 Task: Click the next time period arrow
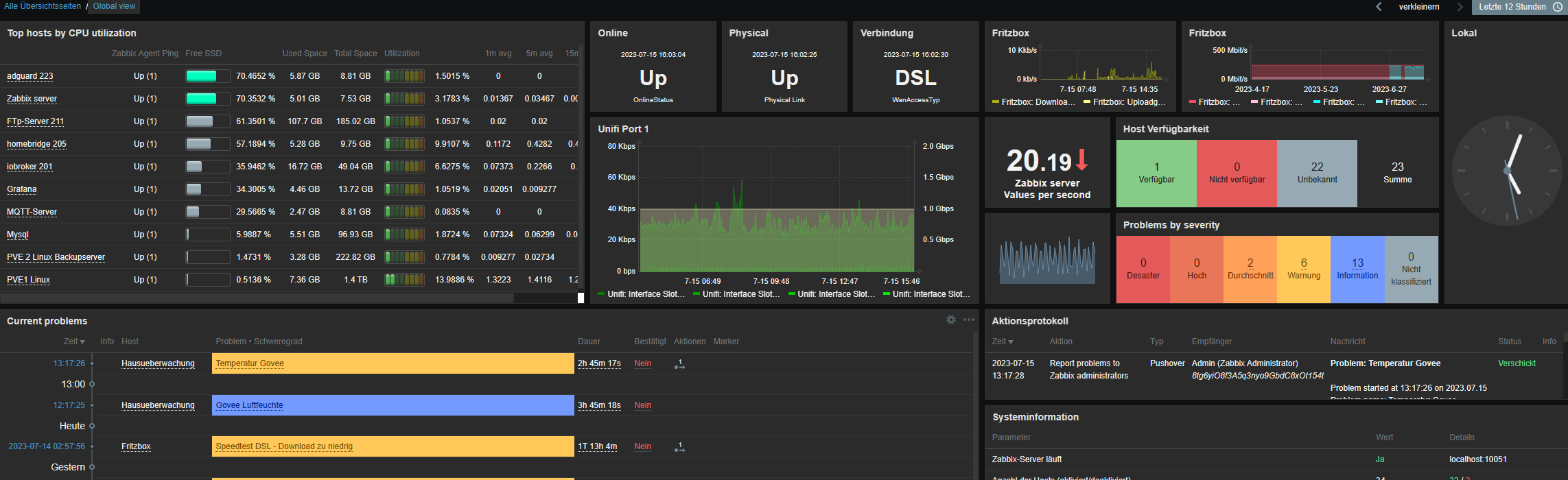coord(1460,7)
